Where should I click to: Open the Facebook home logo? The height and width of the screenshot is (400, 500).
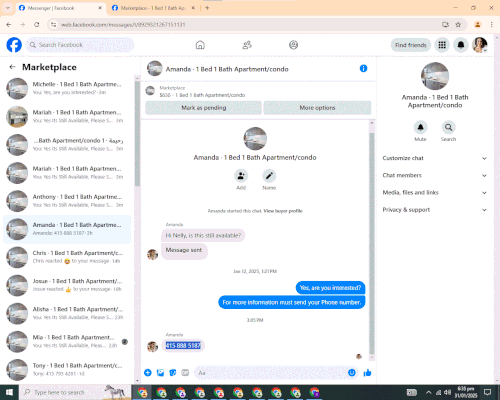(14, 45)
